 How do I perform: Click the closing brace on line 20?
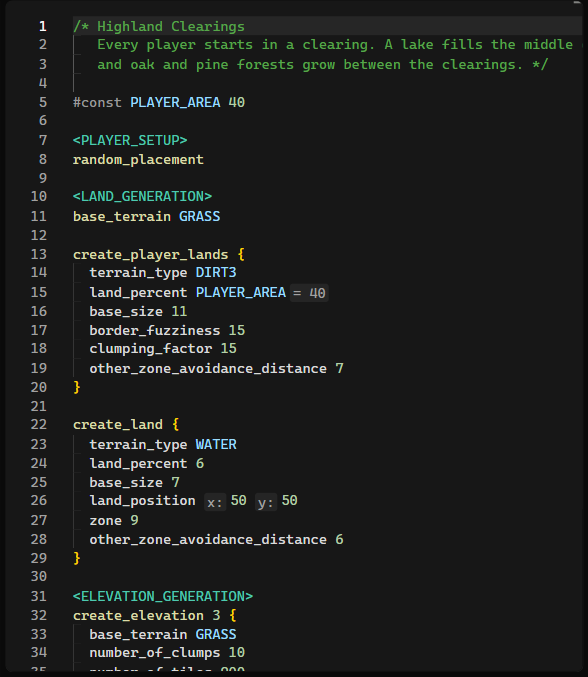click(77, 387)
